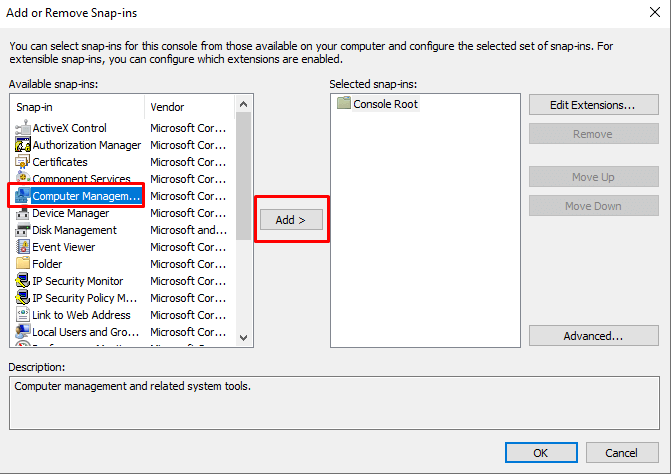Image resolution: width=671 pixels, height=474 pixels.
Task: Select the Folder snap-in entry
Action: click(47, 264)
